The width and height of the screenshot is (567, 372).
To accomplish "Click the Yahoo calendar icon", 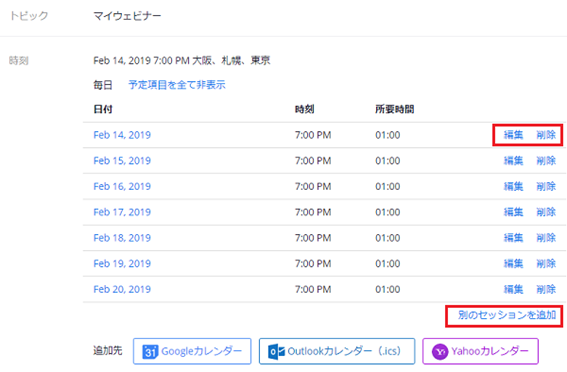I will click(x=440, y=351).
